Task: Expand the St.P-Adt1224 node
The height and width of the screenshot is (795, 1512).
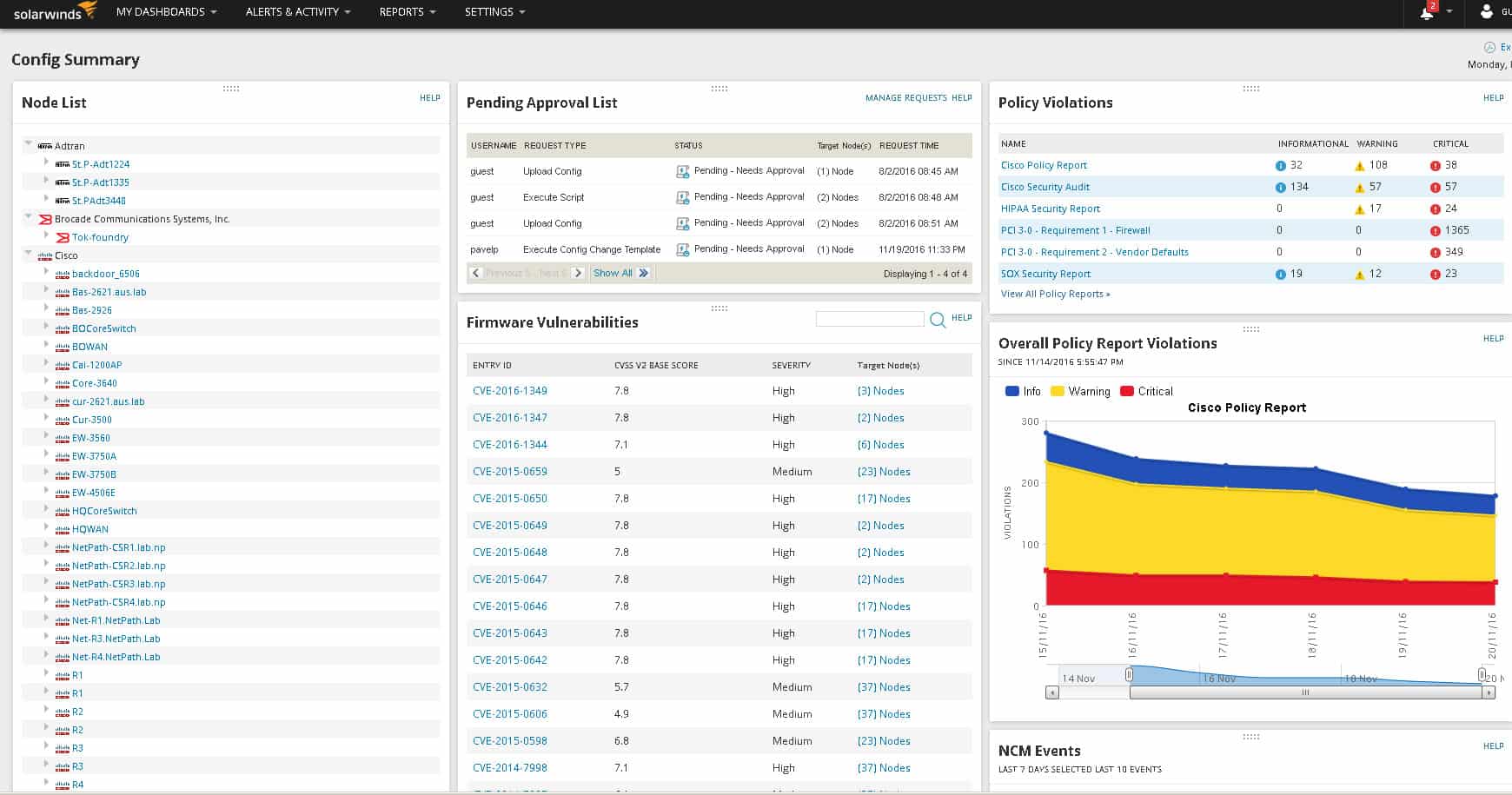Action: coord(46,162)
